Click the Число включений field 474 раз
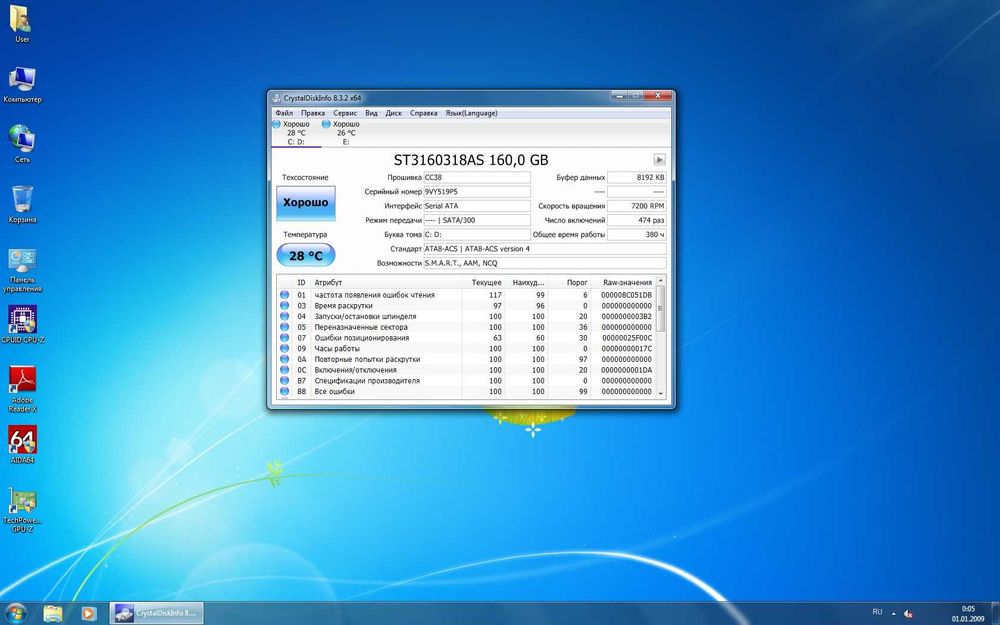1000x625 pixels. [x=636, y=220]
